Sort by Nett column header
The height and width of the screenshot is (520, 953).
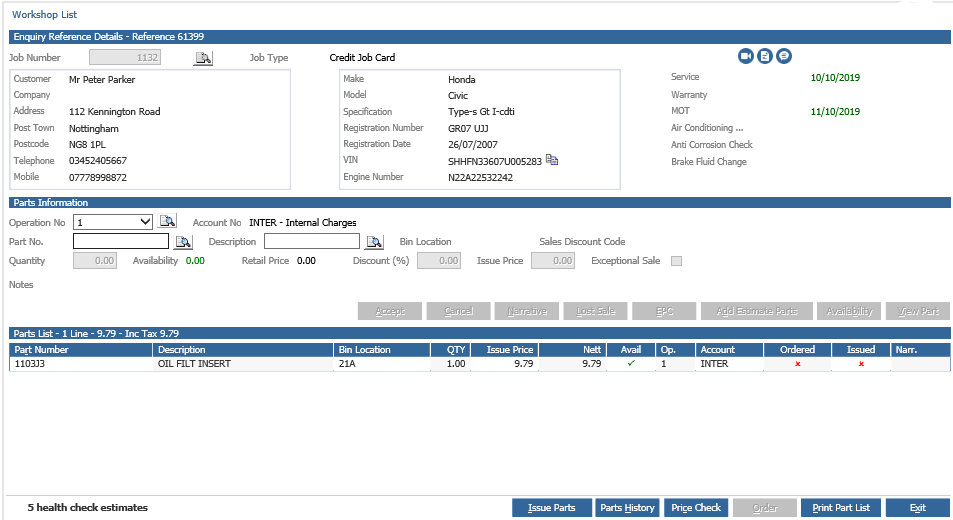(573, 350)
